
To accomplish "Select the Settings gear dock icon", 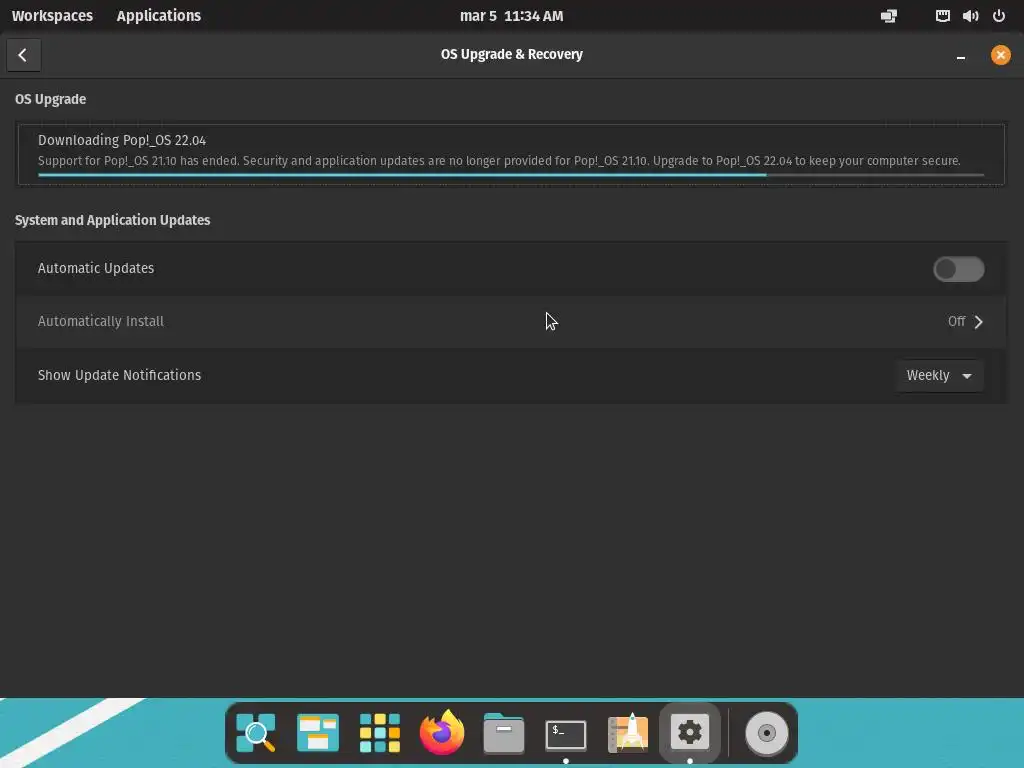I will coord(690,733).
